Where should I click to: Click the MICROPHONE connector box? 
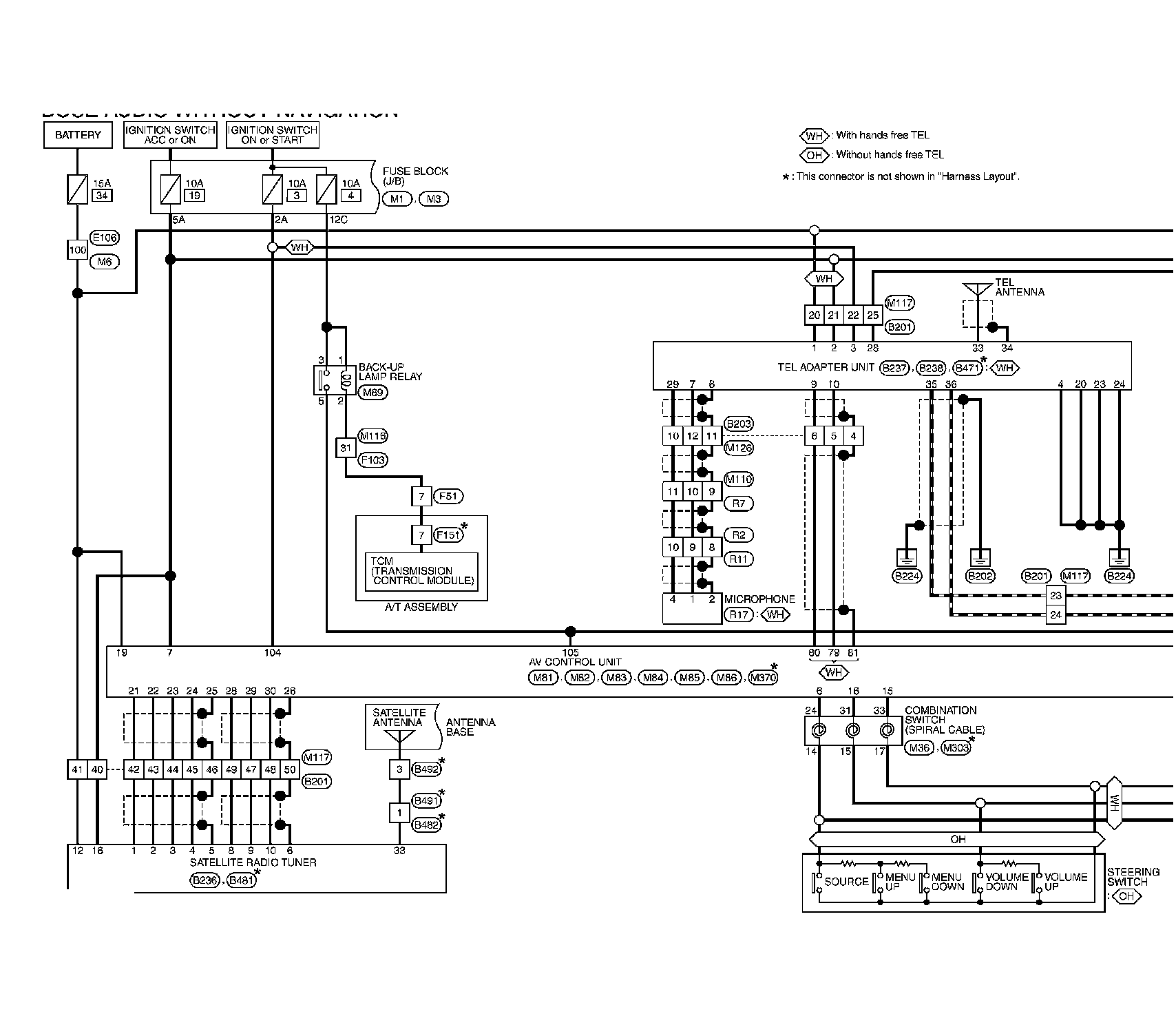692,608
